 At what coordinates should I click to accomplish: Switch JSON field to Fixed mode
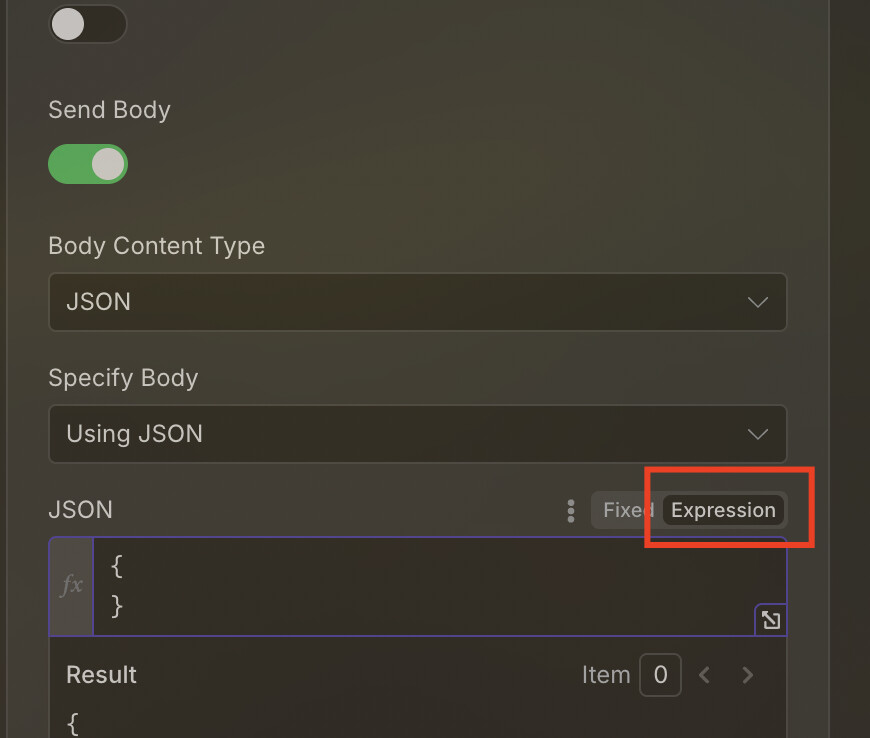[628, 510]
